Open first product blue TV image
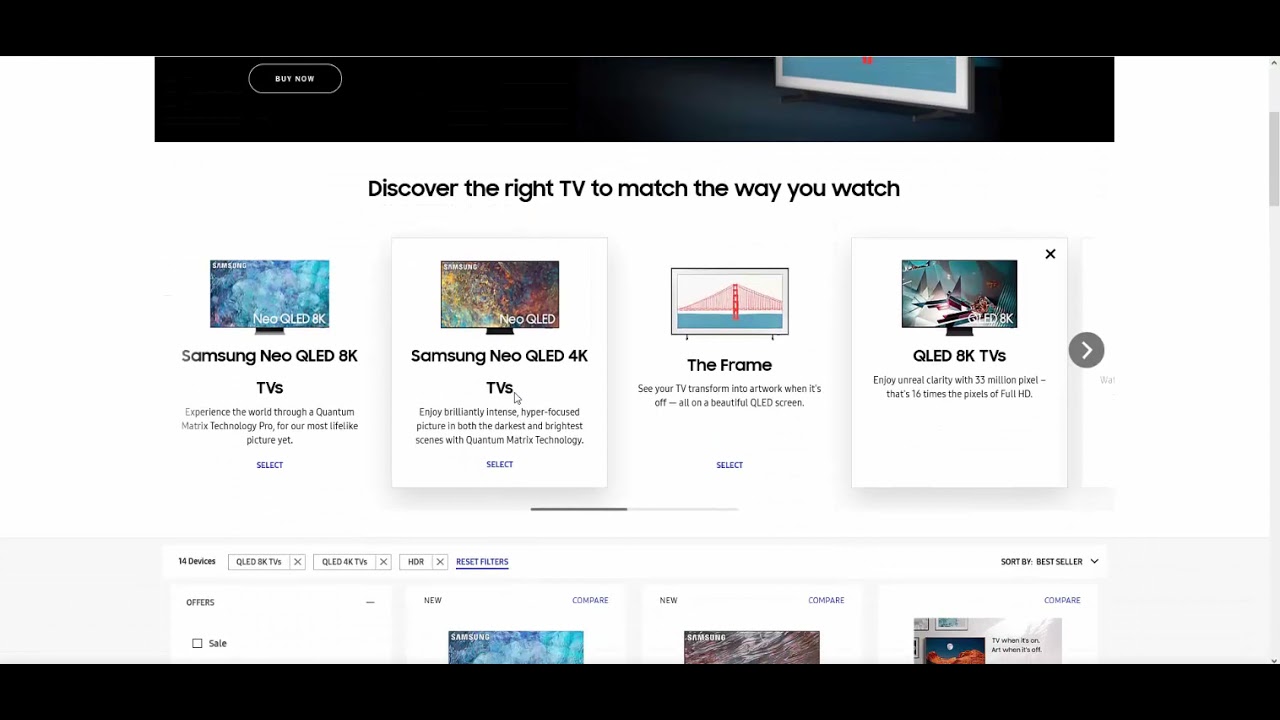1280x720 pixels. coord(516,647)
